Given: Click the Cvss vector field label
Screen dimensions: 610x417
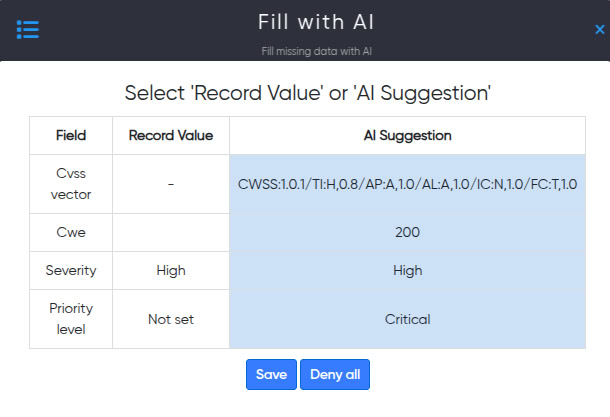Looking at the screenshot, I should click(71, 184).
